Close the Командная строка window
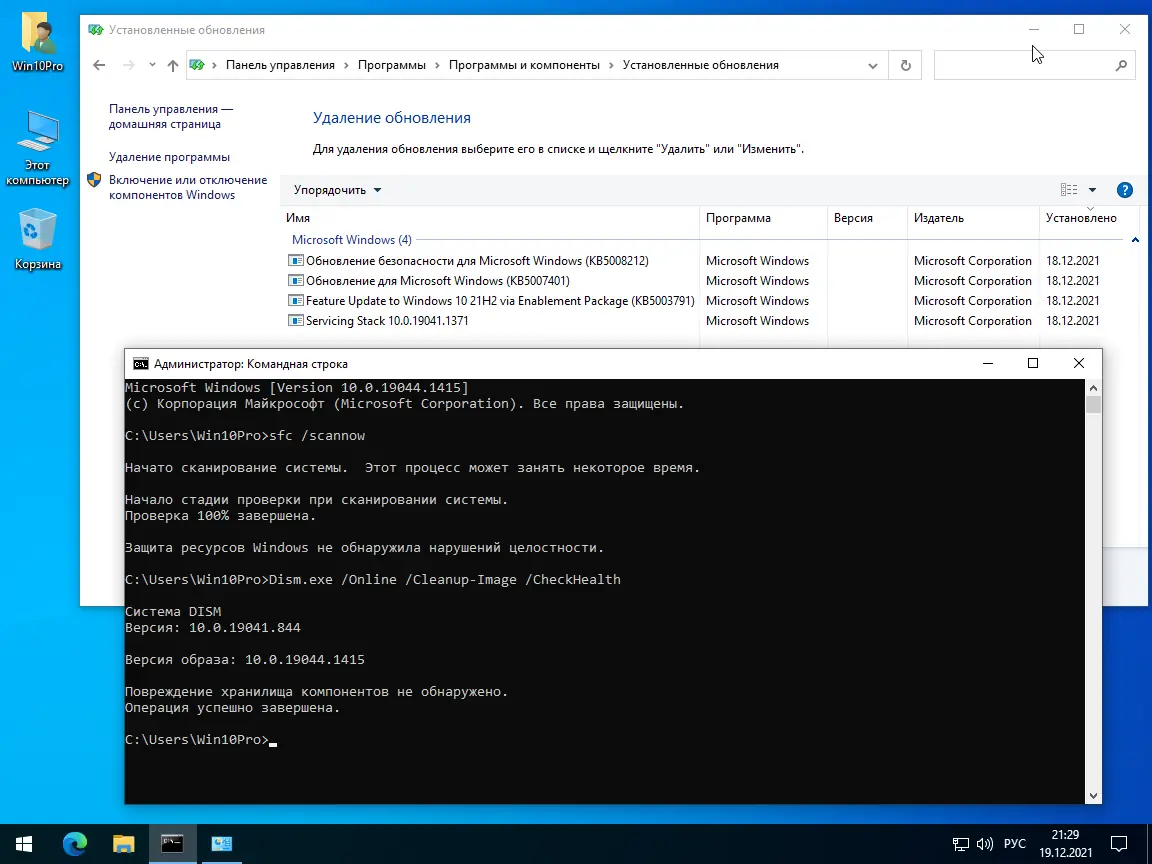This screenshot has width=1152, height=864. 1079,364
